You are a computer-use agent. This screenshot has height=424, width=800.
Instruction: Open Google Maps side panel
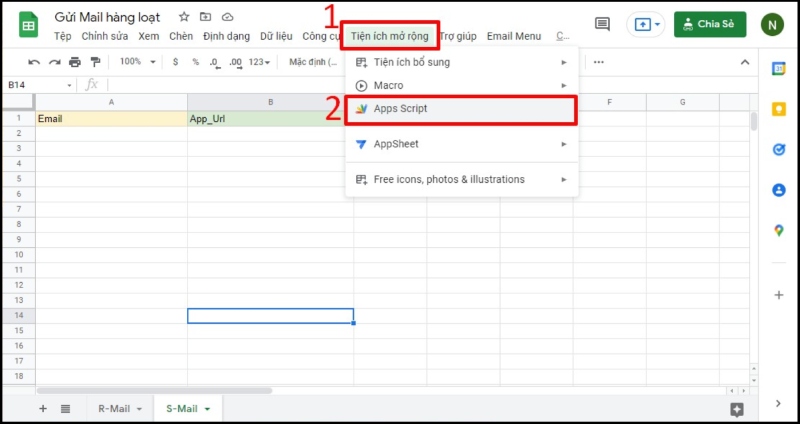(x=779, y=231)
